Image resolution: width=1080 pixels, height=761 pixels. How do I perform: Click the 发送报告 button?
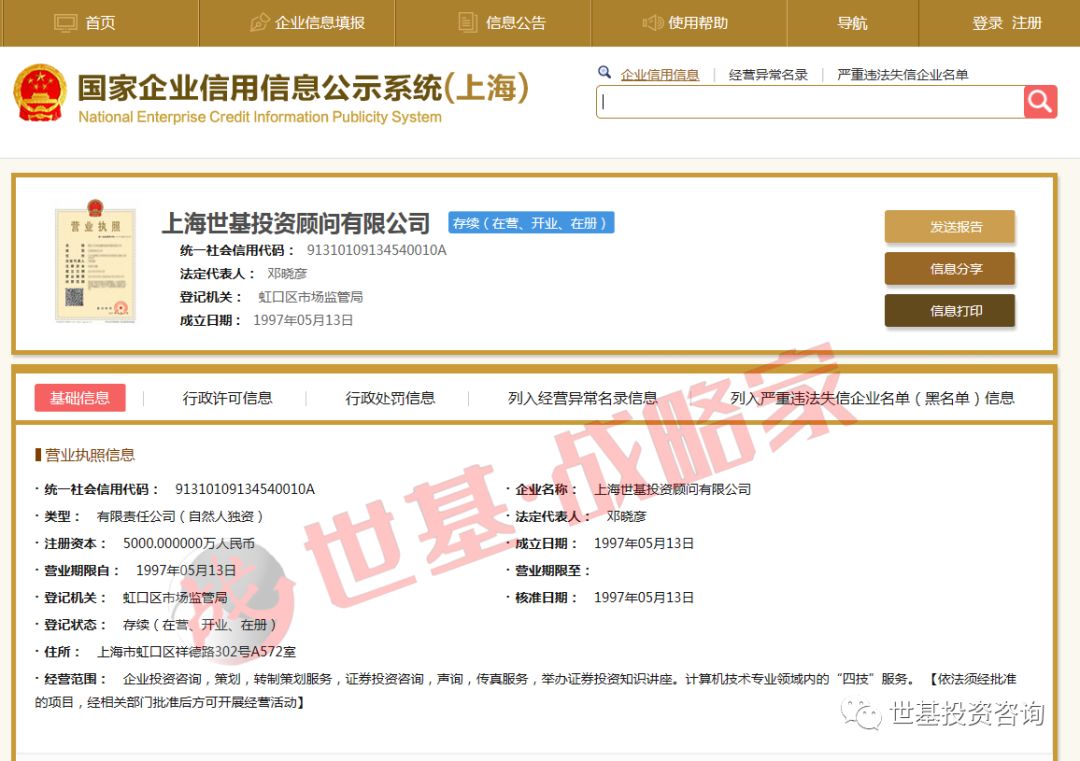tap(950, 227)
